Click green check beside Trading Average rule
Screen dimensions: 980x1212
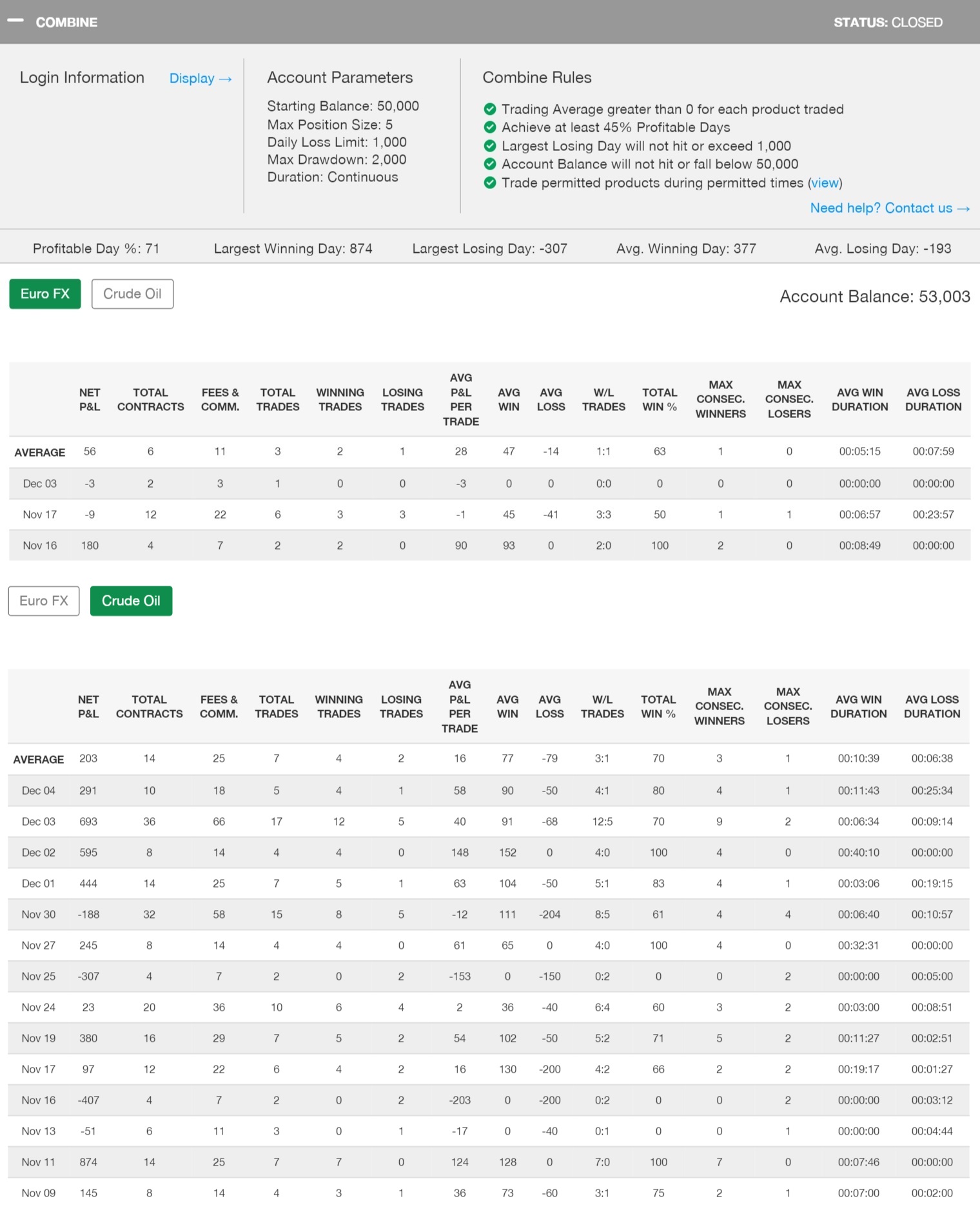tap(490, 109)
